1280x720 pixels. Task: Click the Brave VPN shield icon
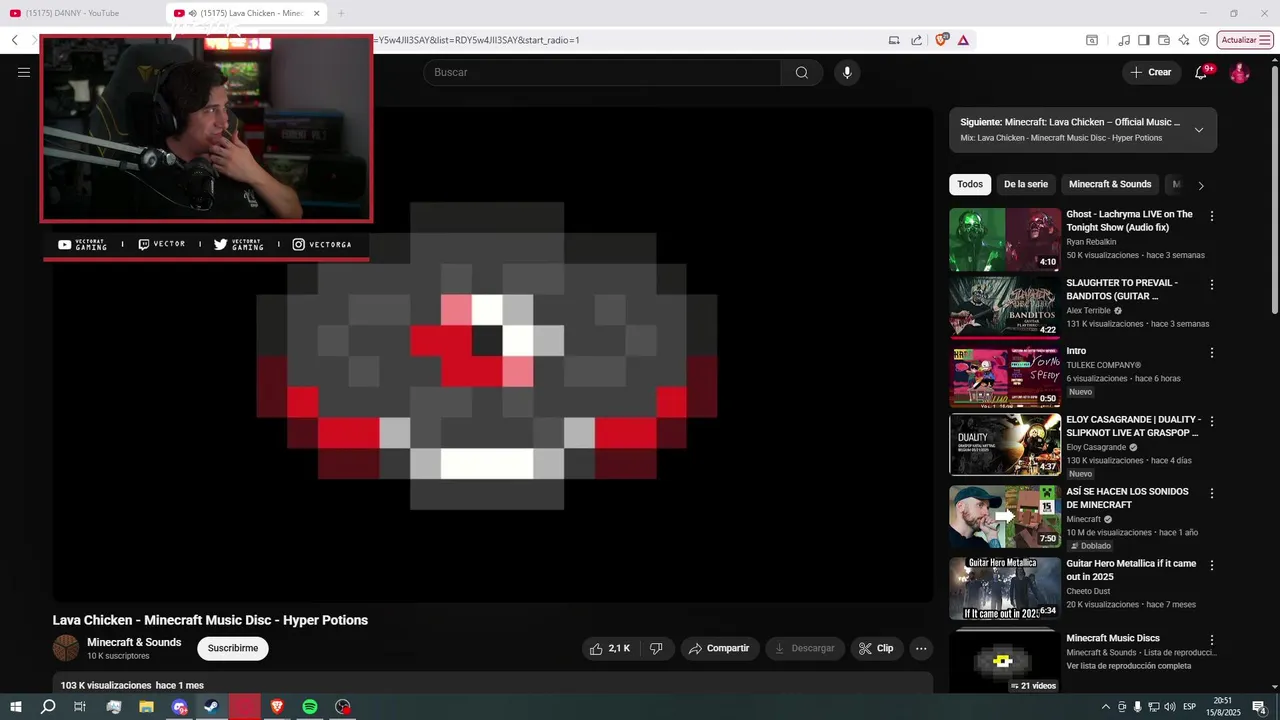1204,40
